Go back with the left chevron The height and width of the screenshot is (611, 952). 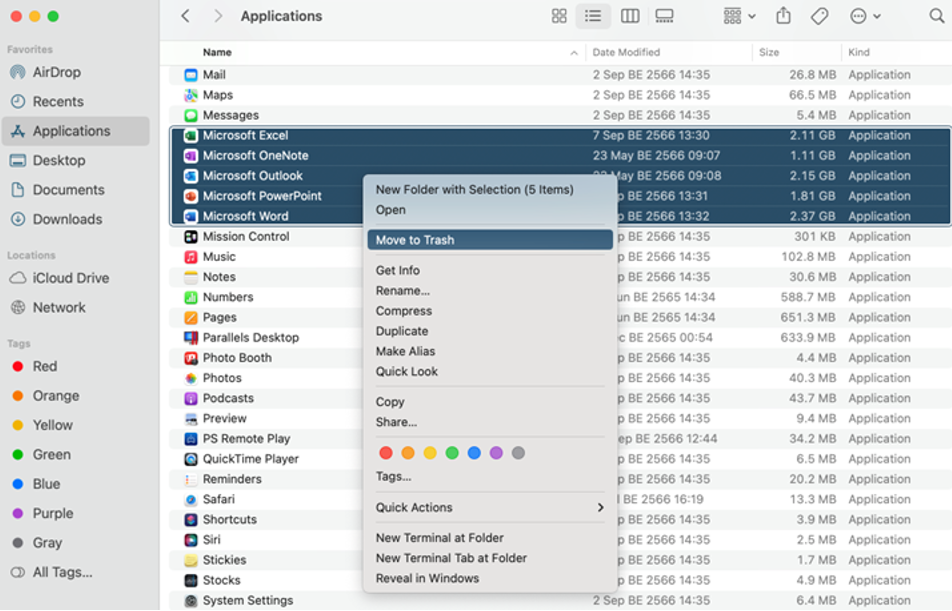tap(186, 16)
